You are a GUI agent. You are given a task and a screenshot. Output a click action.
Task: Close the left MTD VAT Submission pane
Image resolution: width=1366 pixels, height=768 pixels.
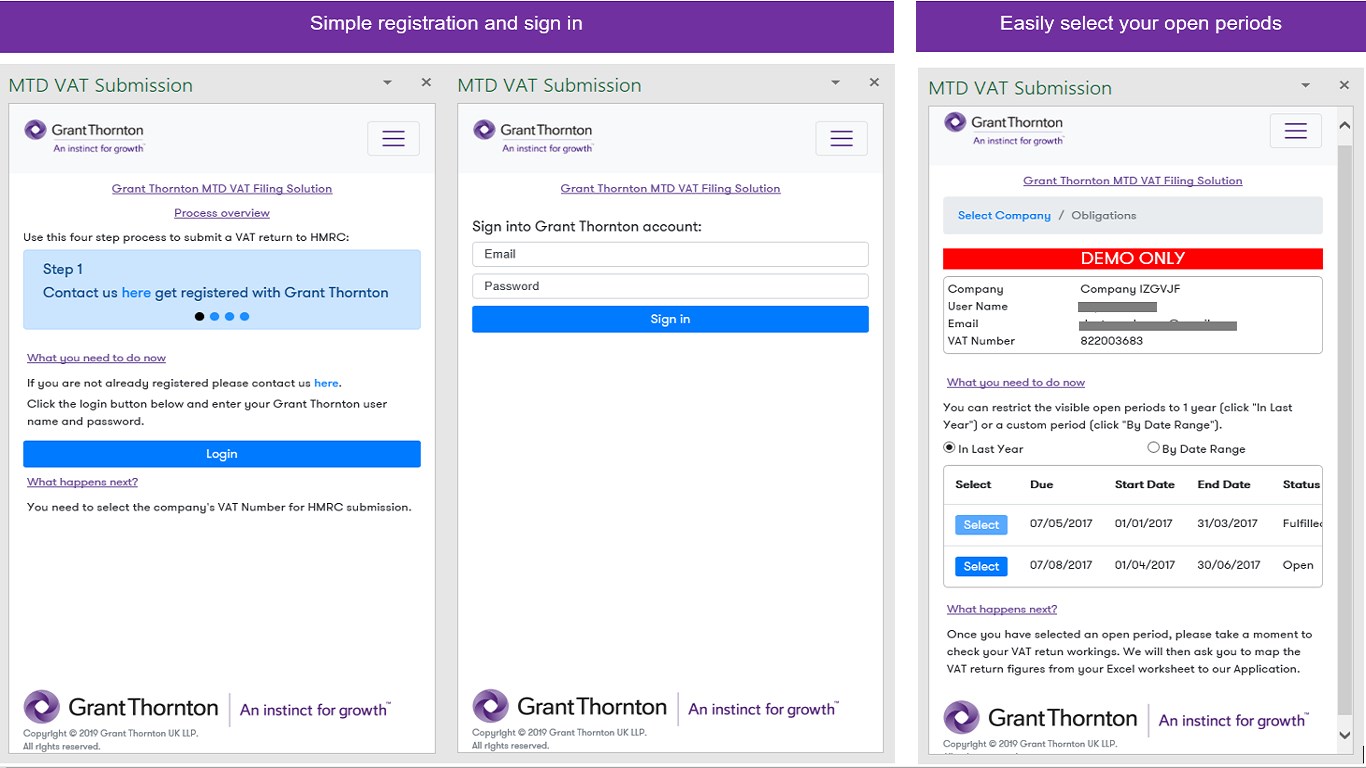click(x=426, y=83)
